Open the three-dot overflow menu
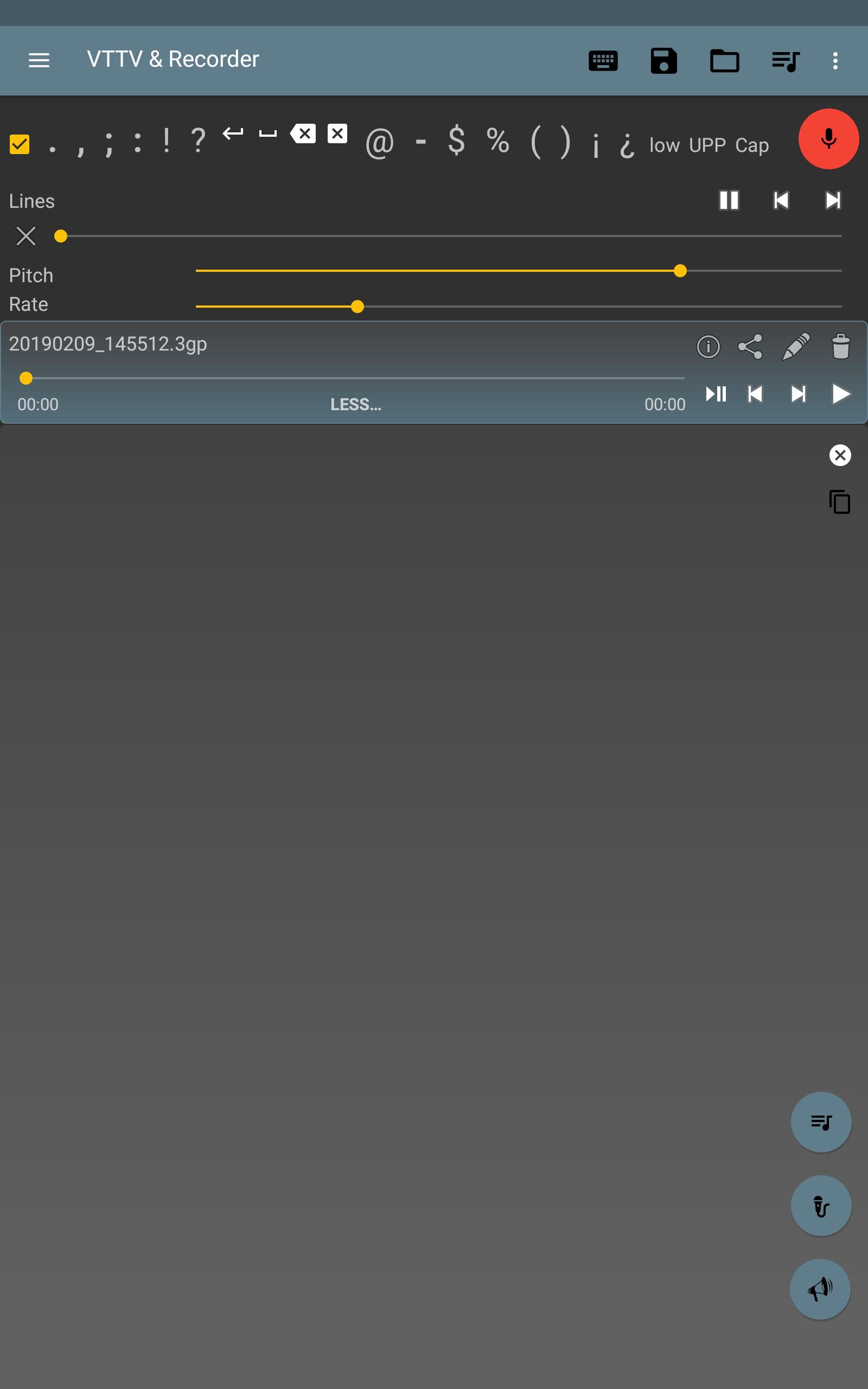 pos(835,60)
